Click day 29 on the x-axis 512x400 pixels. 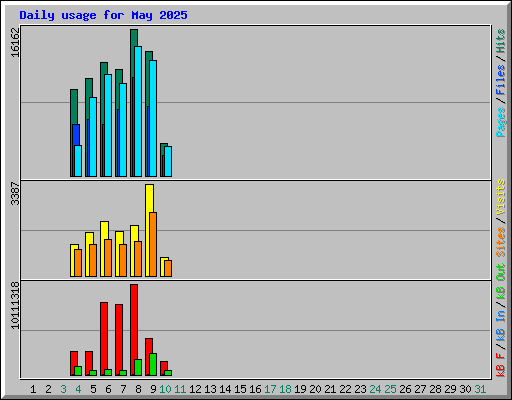point(450,389)
